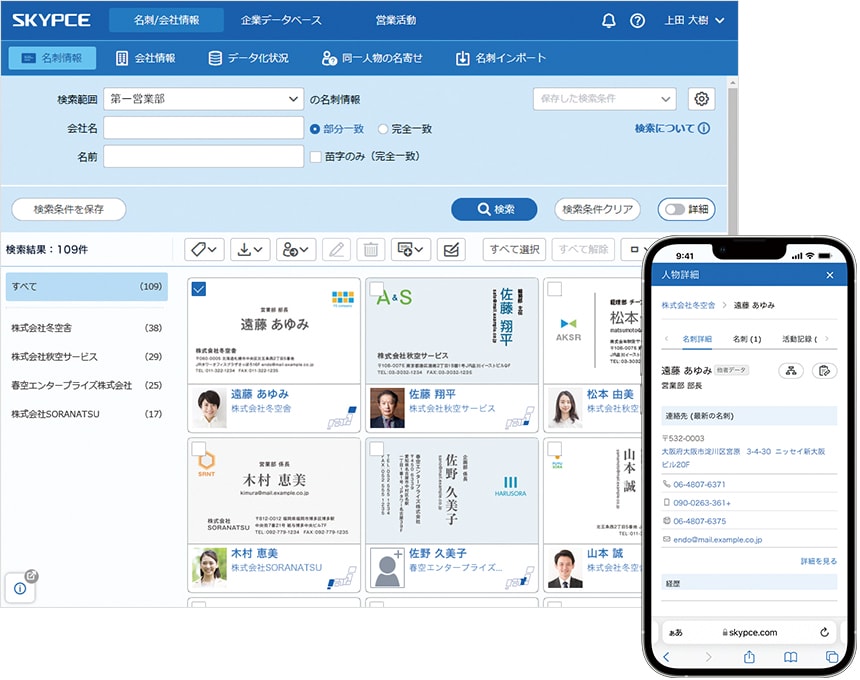Open the add-card dropdown in toolbar
This screenshot has width=860, height=680.
click(x=411, y=250)
